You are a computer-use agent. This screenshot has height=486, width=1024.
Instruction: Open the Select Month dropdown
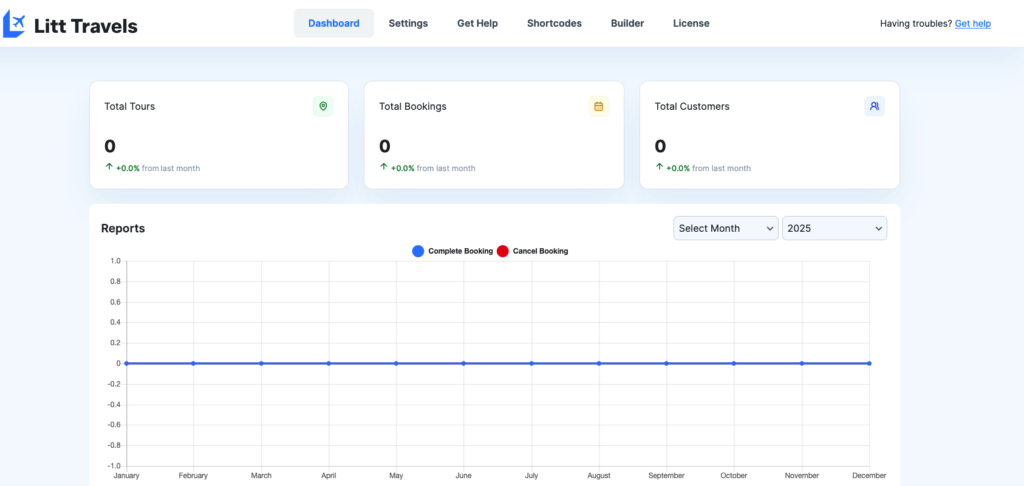coord(726,228)
